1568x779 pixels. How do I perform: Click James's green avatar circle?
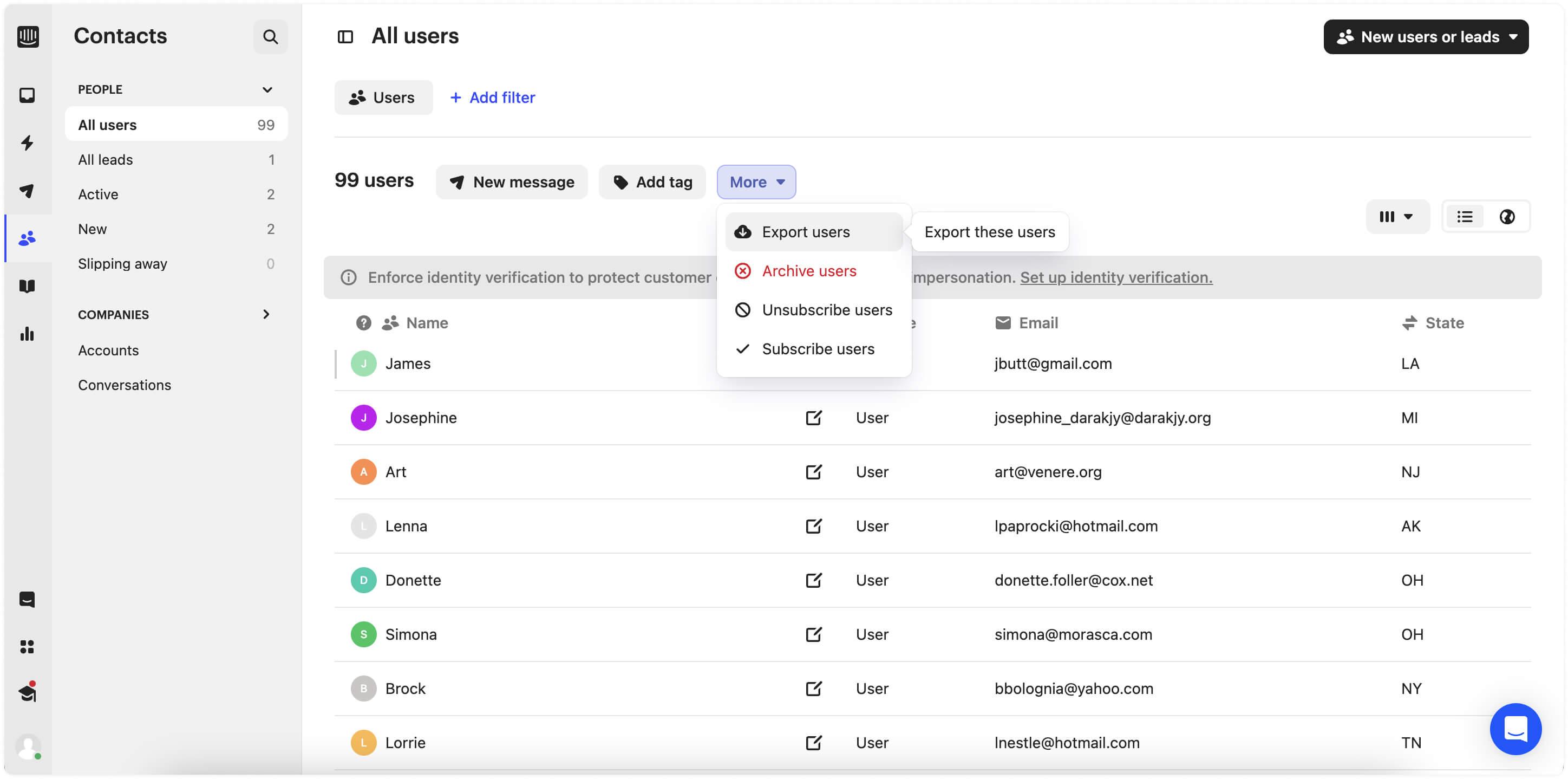[363, 363]
